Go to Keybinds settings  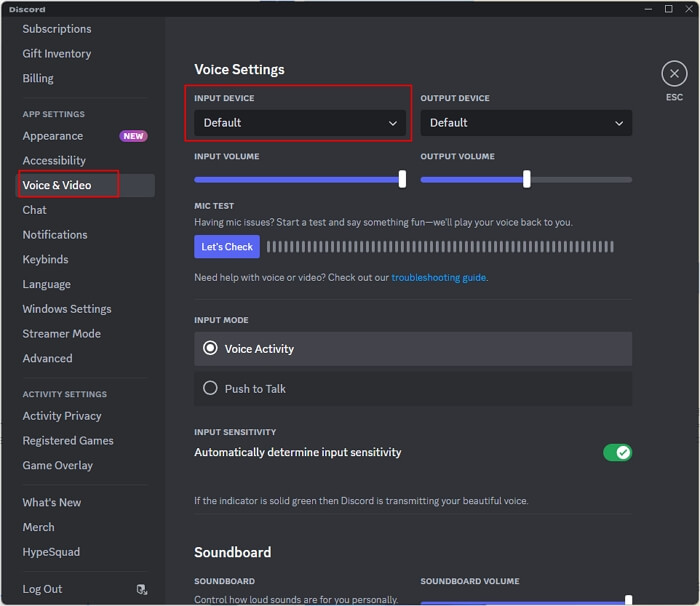click(46, 259)
